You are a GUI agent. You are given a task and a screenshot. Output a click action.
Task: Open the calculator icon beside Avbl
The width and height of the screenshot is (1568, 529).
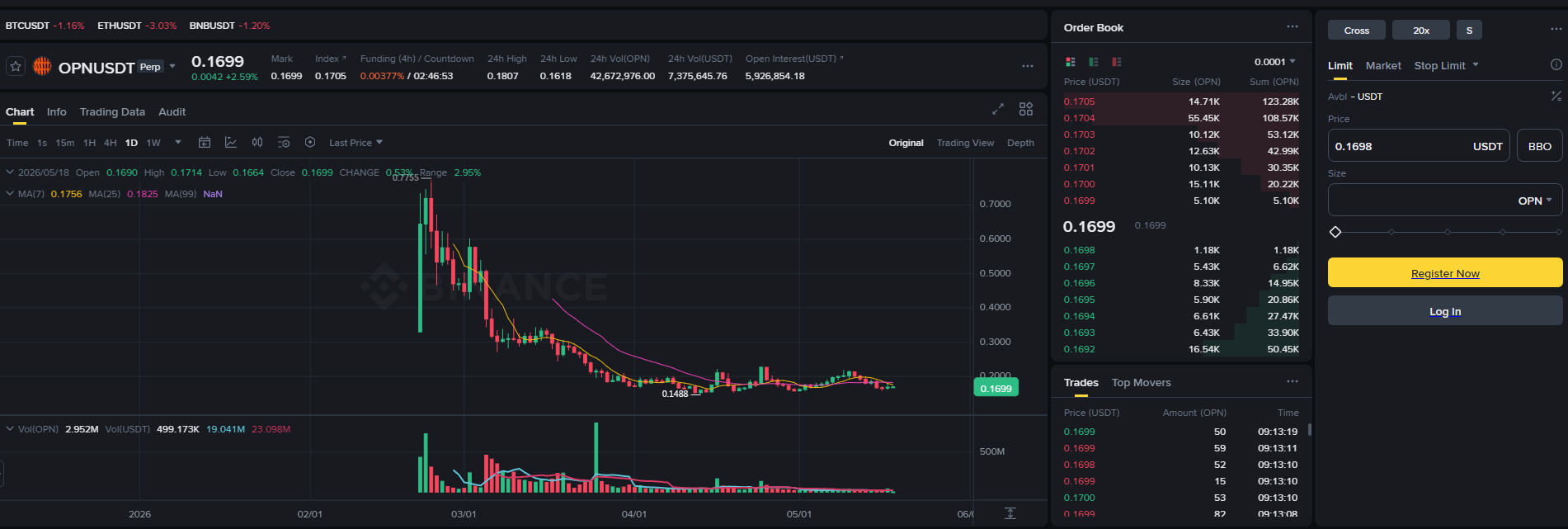pos(1556,97)
